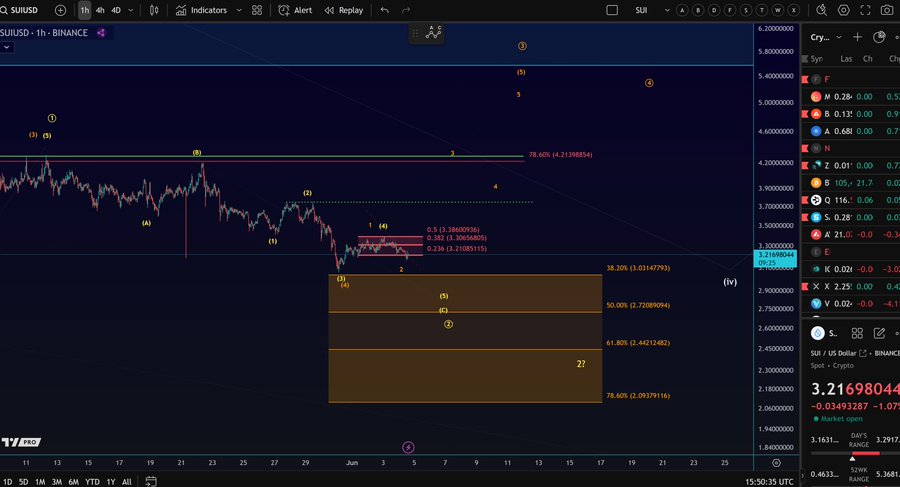Select the 1D date range
This screenshot has width=900, height=487.
[7, 482]
